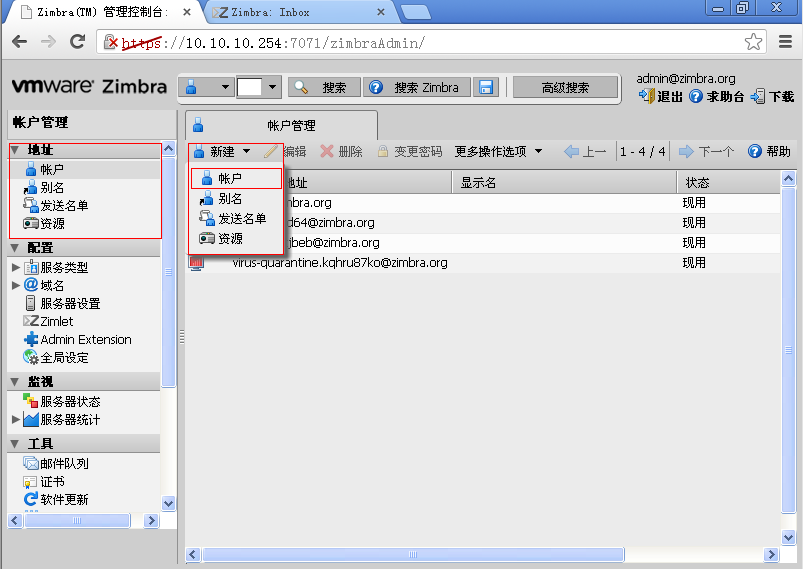This screenshot has width=804, height=569.
Task: Open 软件更新 software update
Action: pyautogui.click(x=56, y=499)
